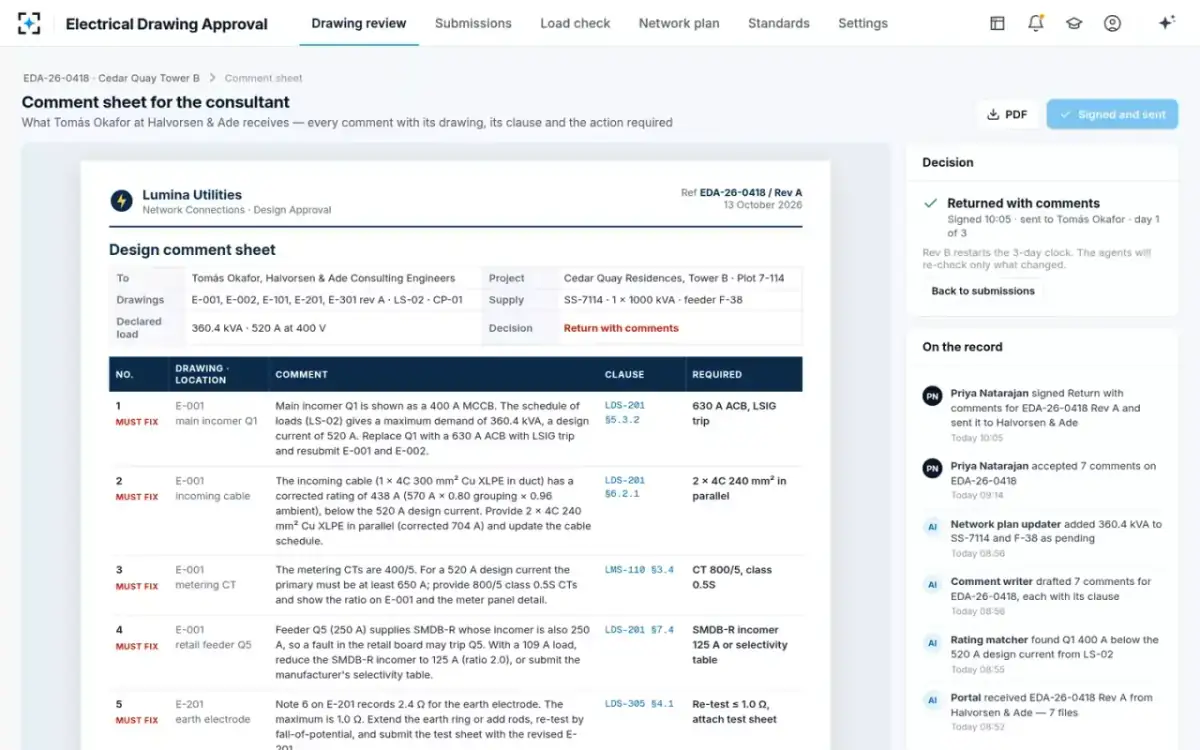Image resolution: width=1200 pixels, height=750 pixels.
Task: Download the comment sheet as PDF
Action: click(x=1007, y=114)
